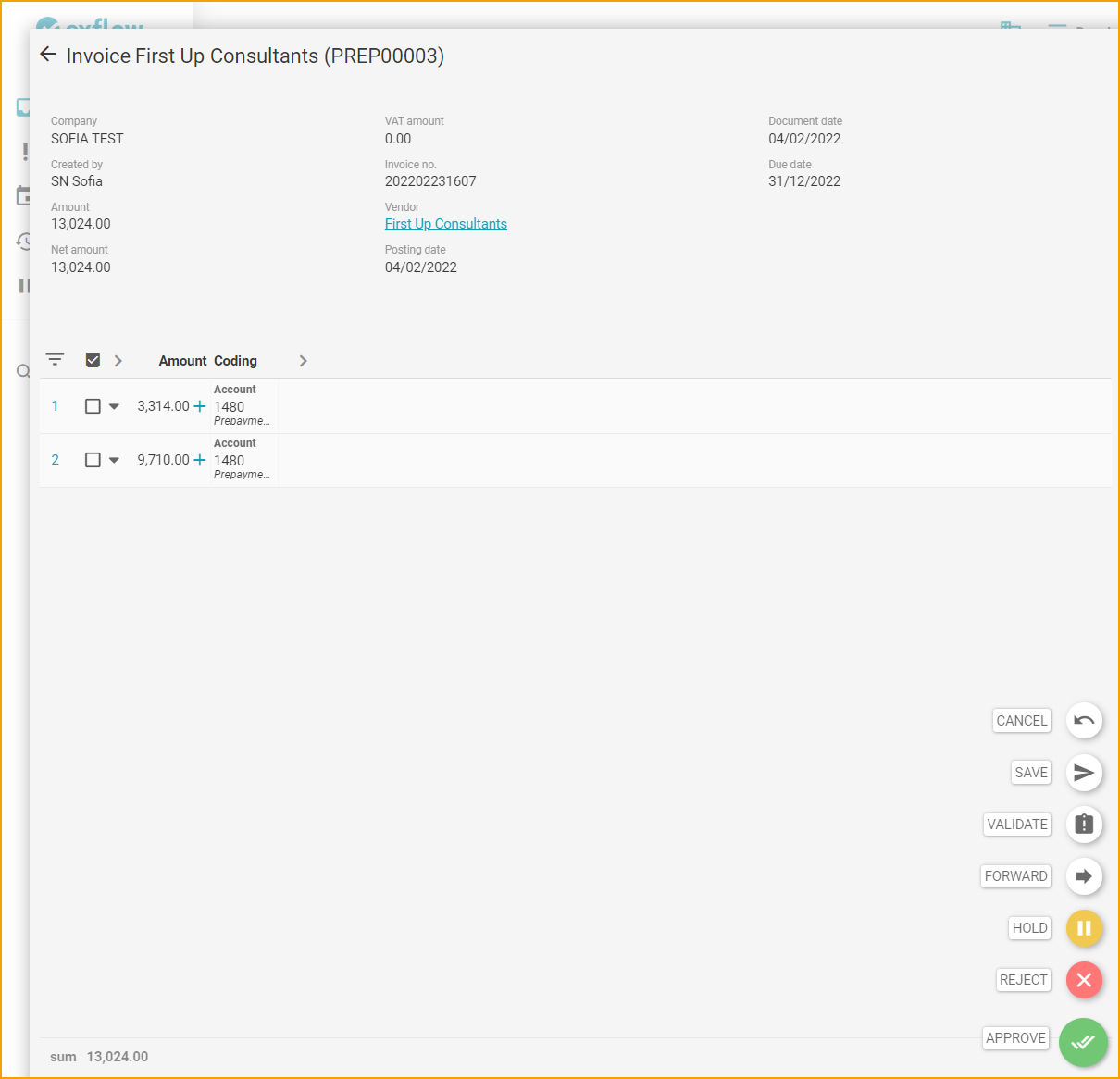Open the line filter icon
The image size is (1120, 1079).
56,359
